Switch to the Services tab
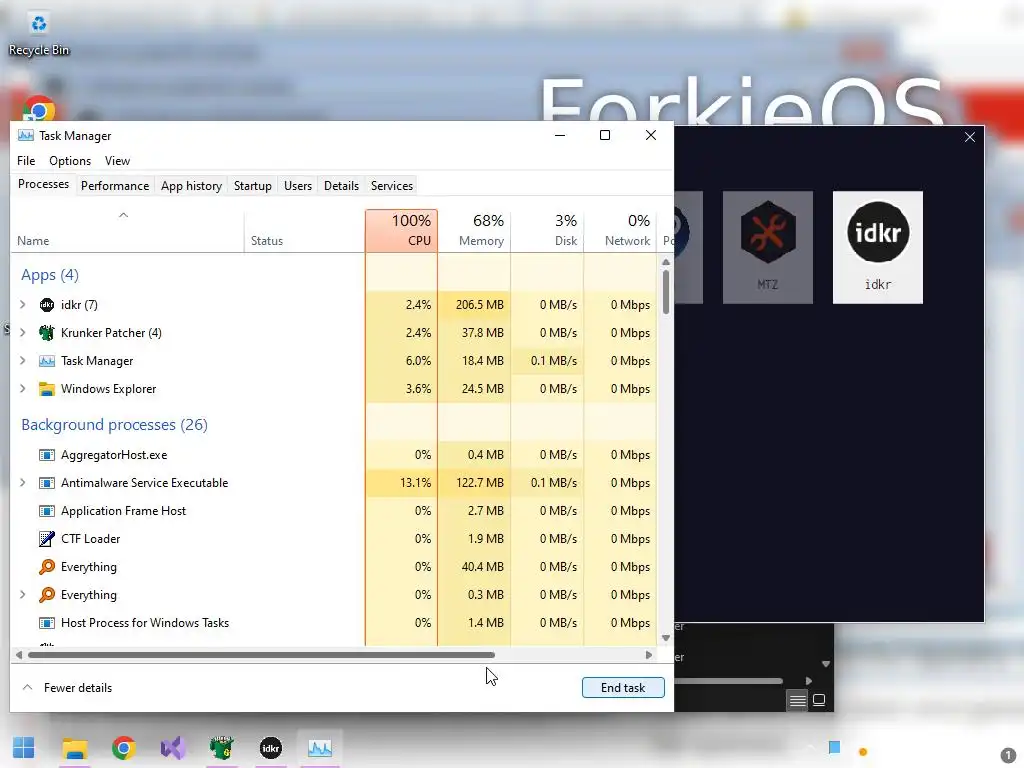Viewport: 1024px width, 768px height. point(392,186)
